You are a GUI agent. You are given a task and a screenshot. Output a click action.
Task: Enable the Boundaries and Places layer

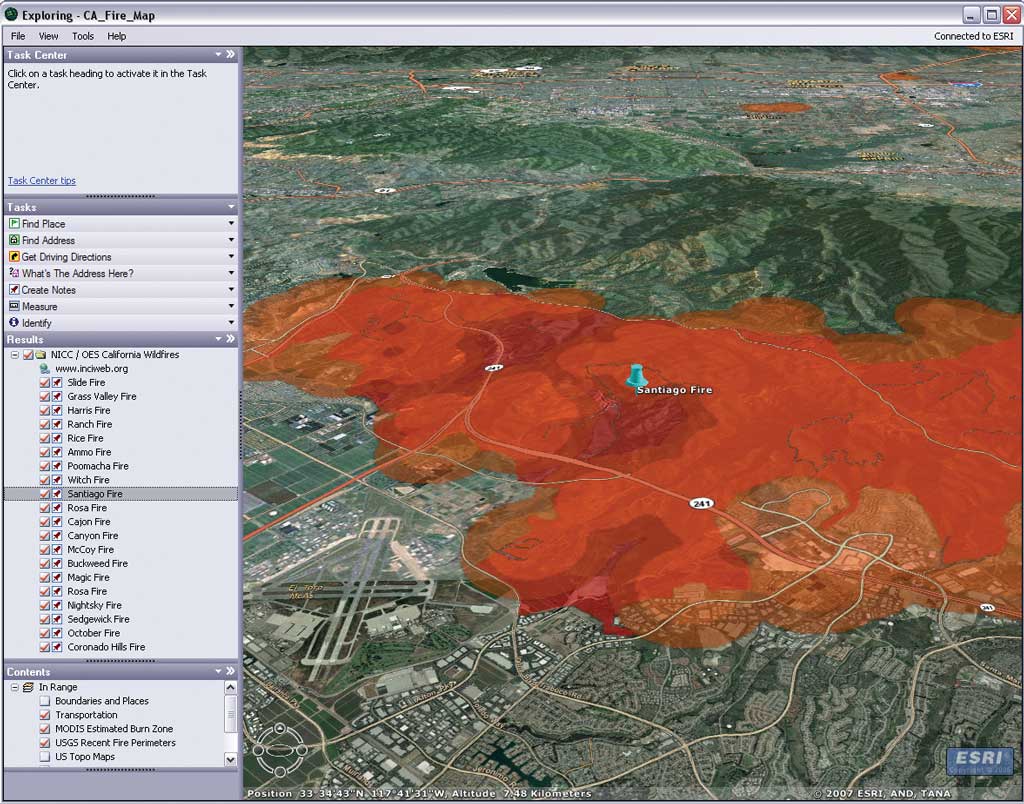(x=44, y=701)
